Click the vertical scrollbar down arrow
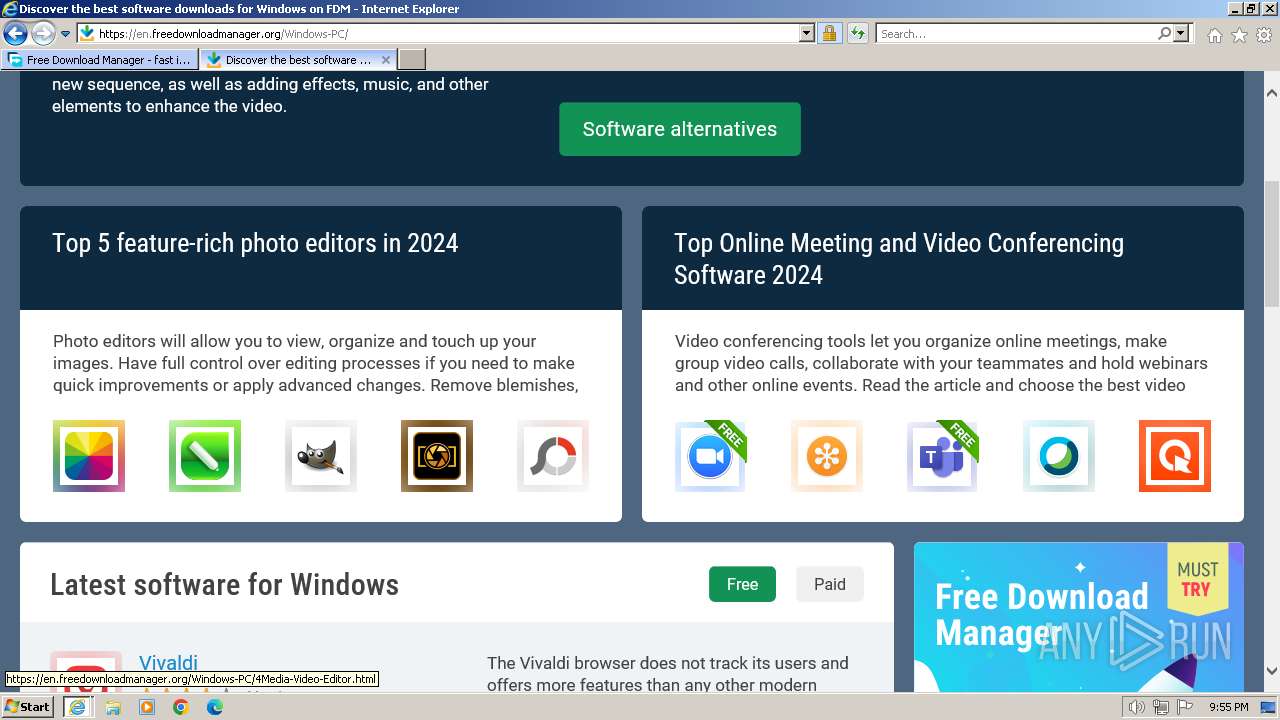Screen dimensions: 1280x720 pyautogui.click(x=1271, y=671)
